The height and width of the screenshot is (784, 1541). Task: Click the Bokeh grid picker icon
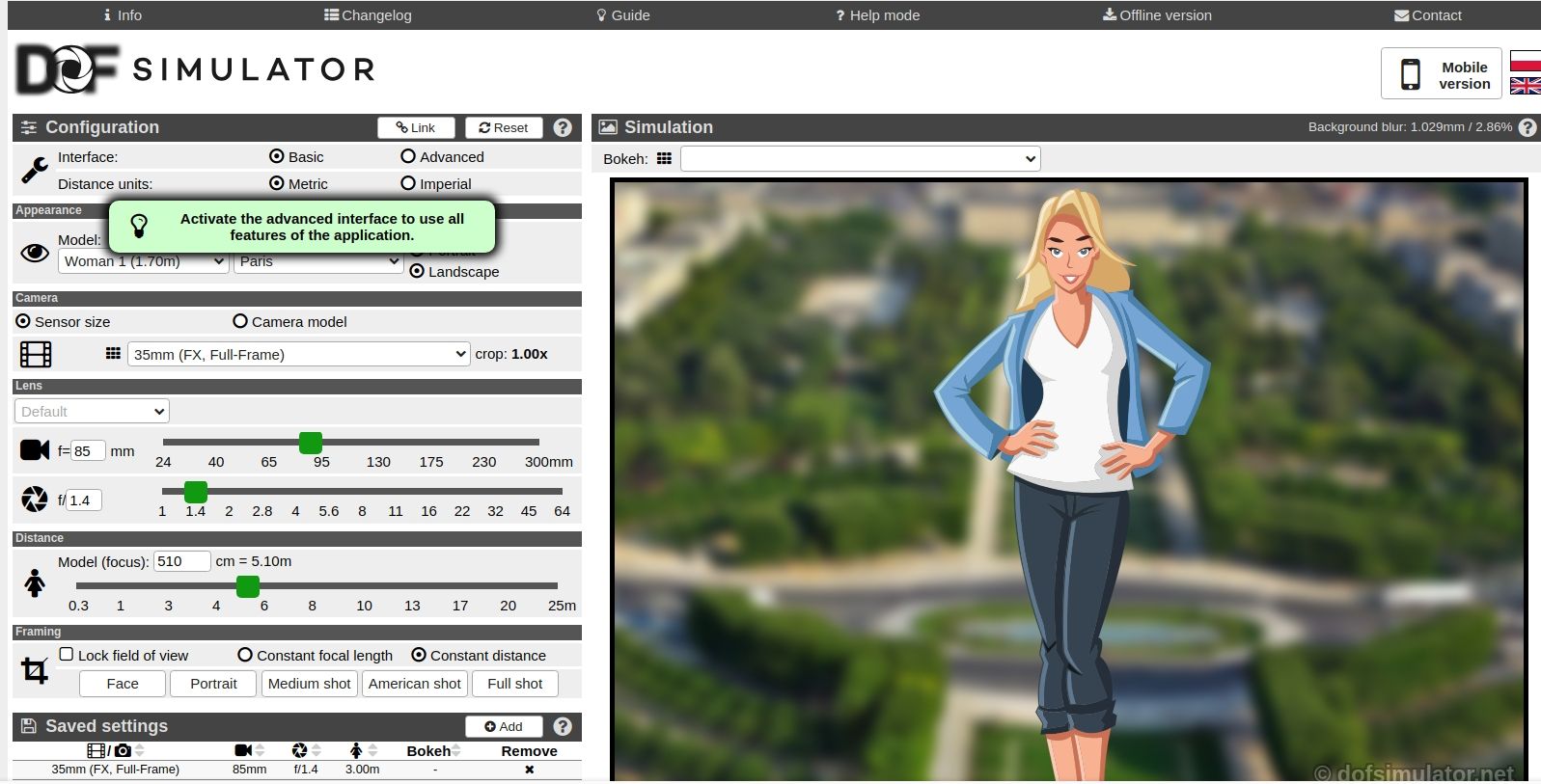664,159
